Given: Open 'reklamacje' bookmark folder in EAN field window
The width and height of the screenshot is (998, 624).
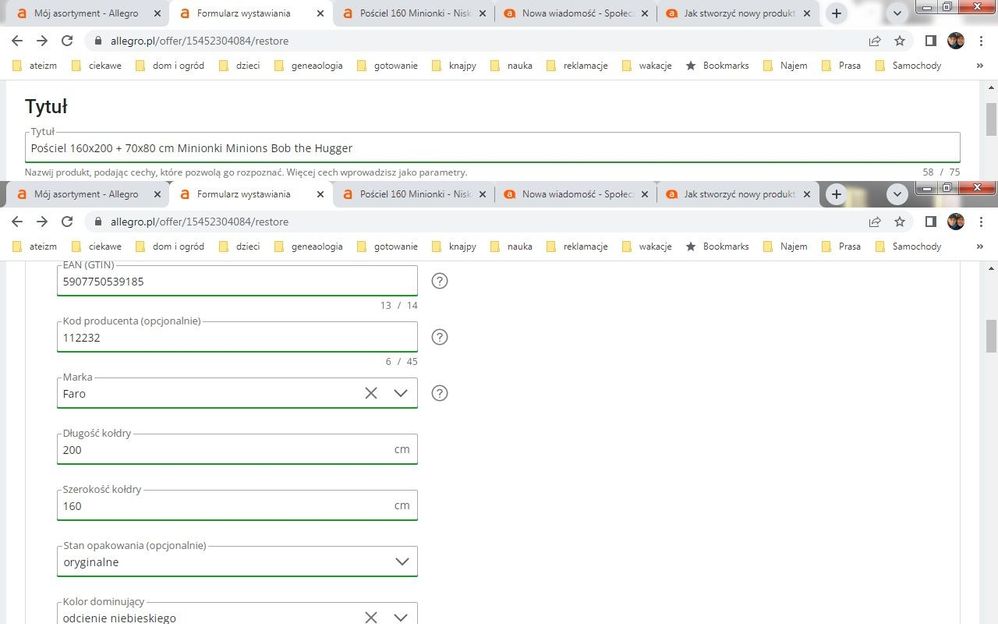Looking at the screenshot, I should point(577,246).
